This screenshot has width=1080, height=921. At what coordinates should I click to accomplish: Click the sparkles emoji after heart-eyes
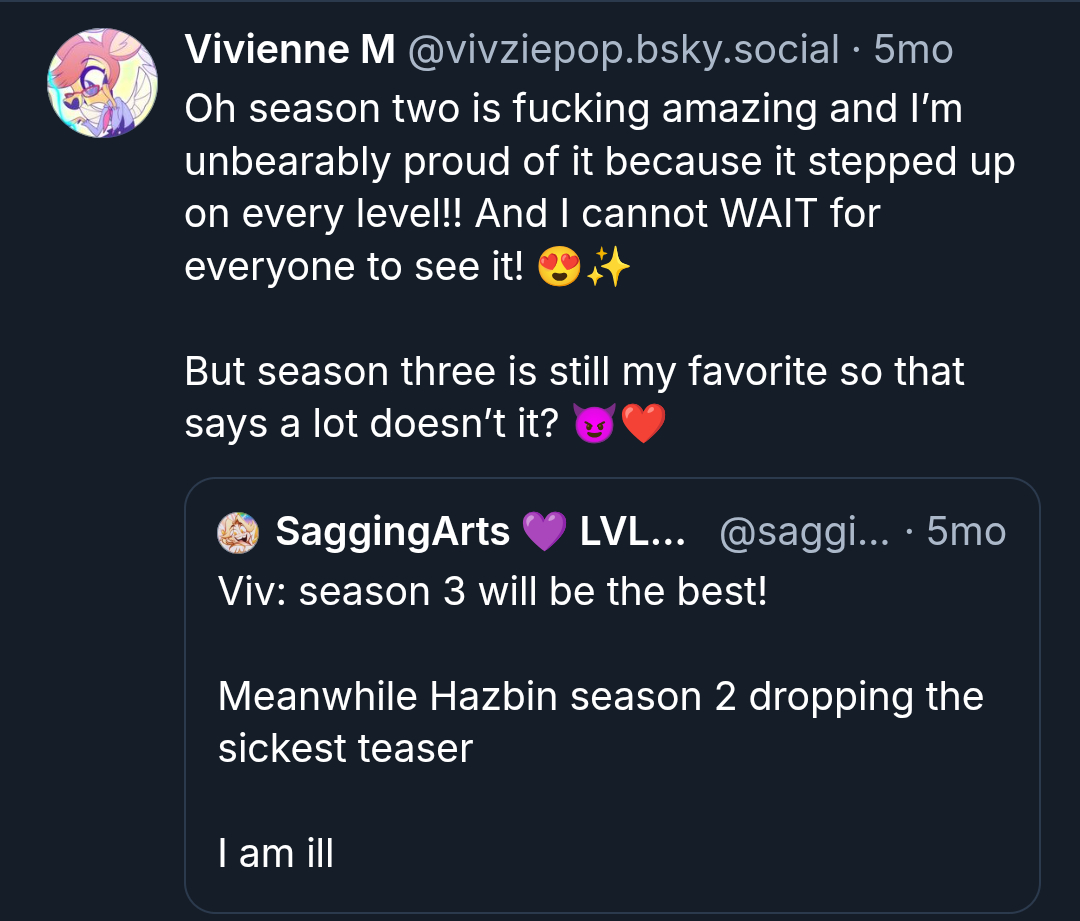(x=608, y=268)
